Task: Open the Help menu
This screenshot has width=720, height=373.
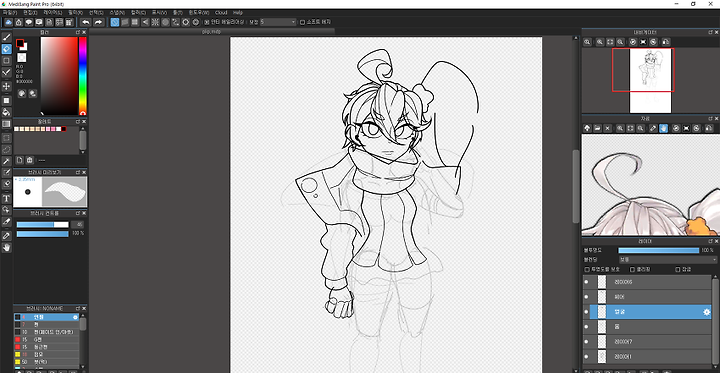Action: (238, 12)
